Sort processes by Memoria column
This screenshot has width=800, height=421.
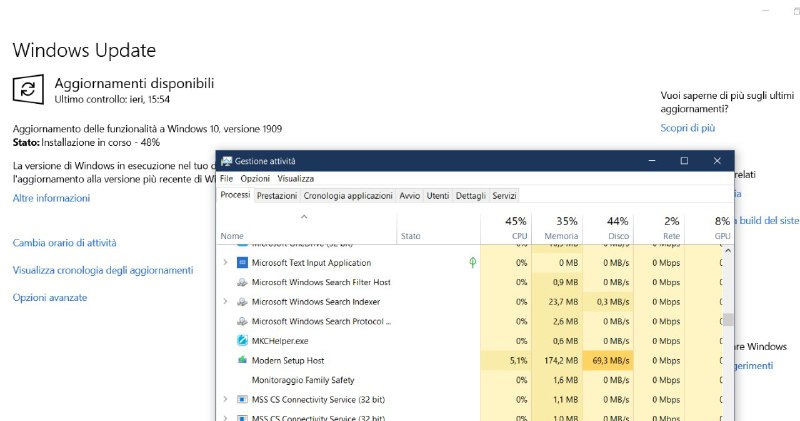[557, 228]
